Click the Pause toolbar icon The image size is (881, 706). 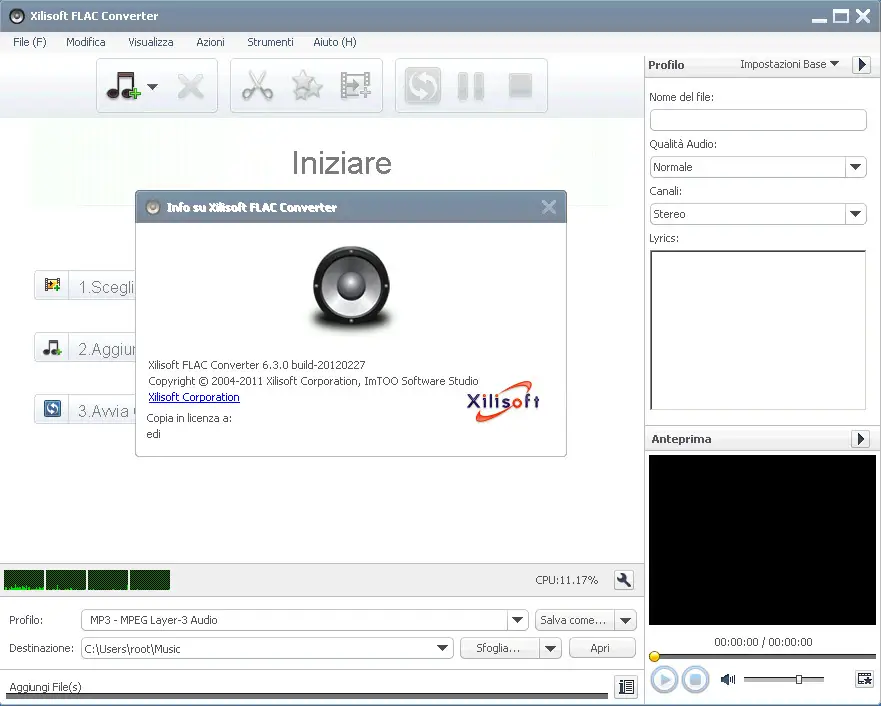coord(471,86)
